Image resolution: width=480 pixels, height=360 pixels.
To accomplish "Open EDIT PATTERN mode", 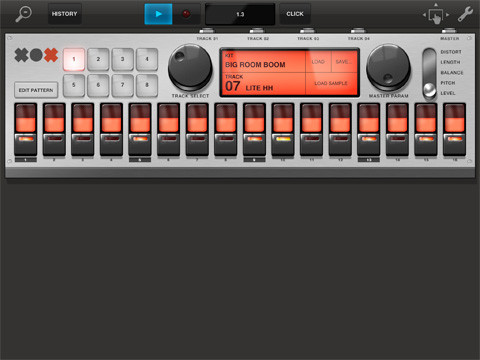I will (x=36, y=90).
